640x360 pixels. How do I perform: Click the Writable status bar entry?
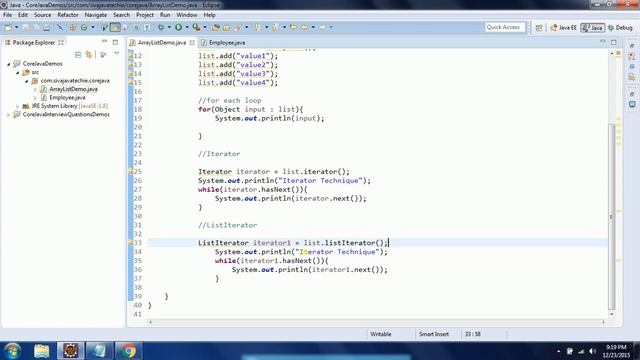click(x=381, y=334)
